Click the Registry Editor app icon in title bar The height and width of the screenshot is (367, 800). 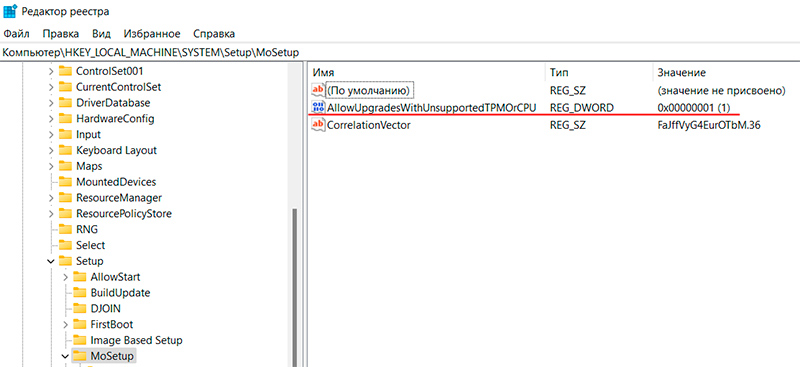pos(10,11)
